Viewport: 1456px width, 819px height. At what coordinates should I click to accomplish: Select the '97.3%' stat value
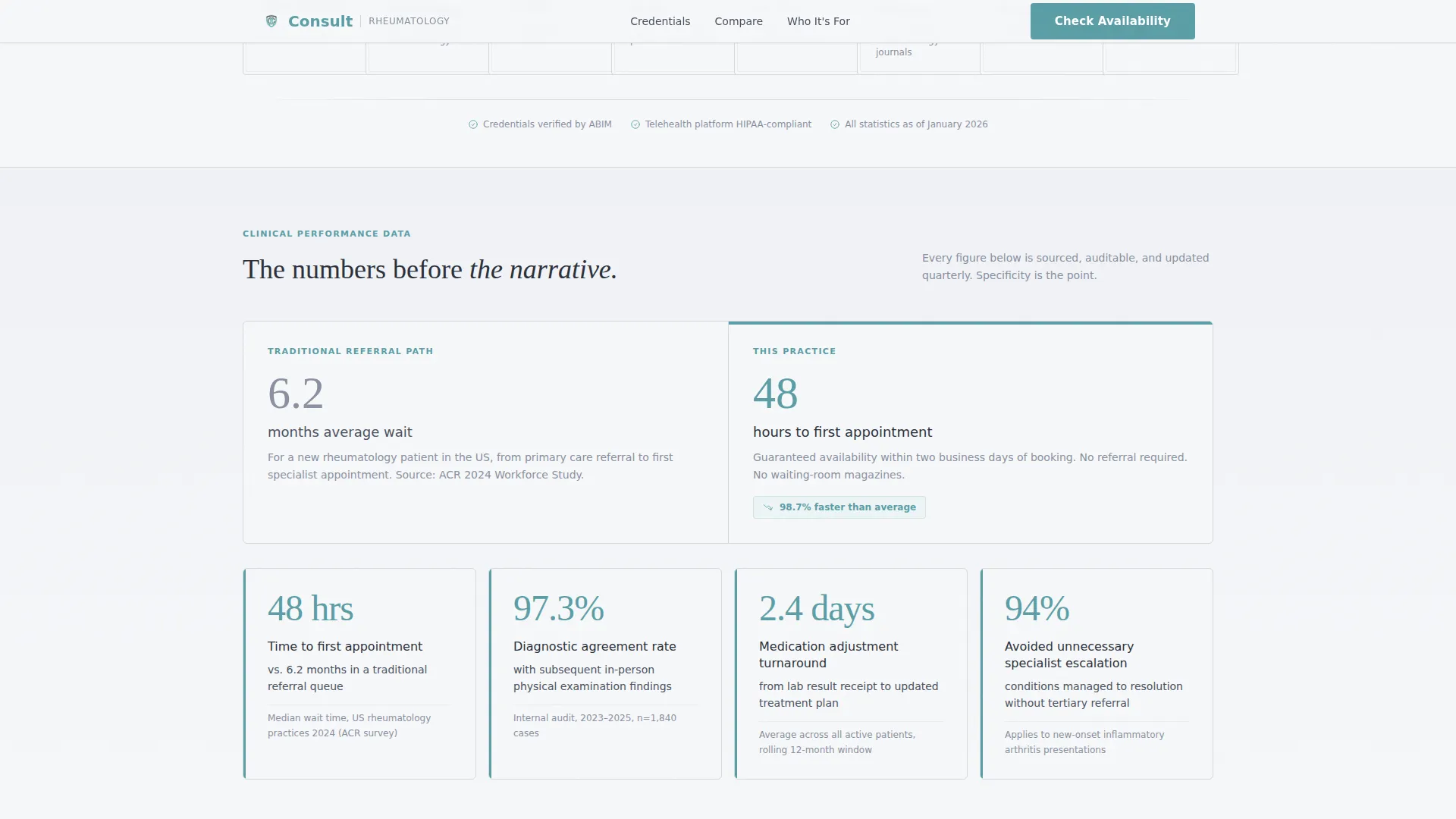[559, 608]
